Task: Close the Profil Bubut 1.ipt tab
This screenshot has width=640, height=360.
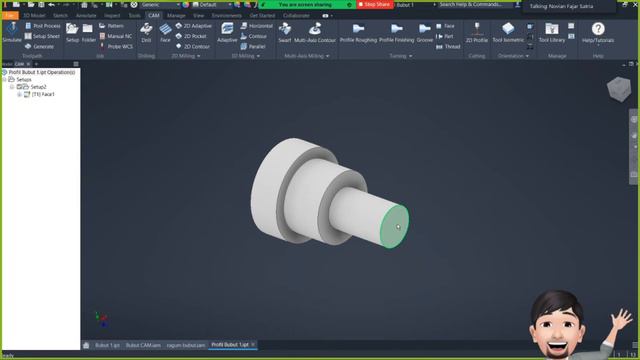Action: pyautogui.click(x=253, y=345)
